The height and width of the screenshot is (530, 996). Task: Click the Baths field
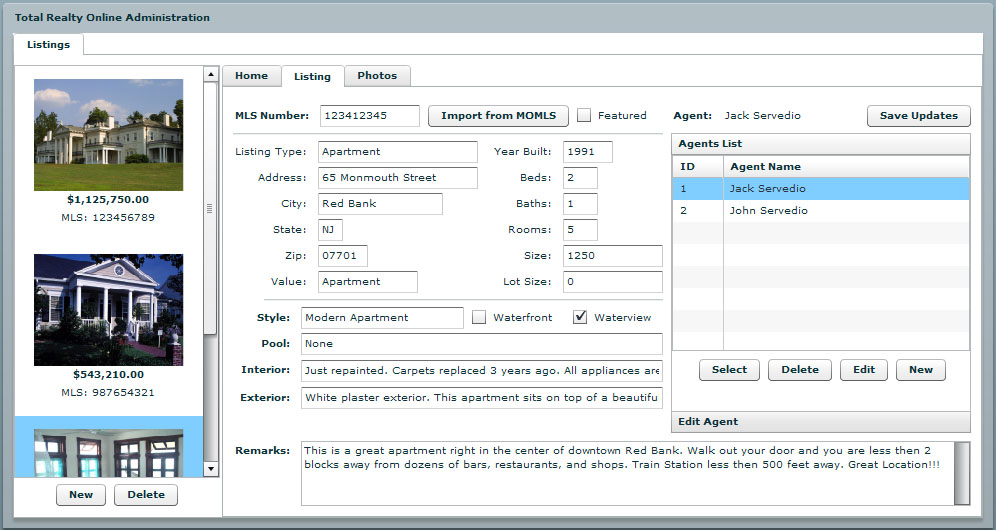tap(580, 204)
